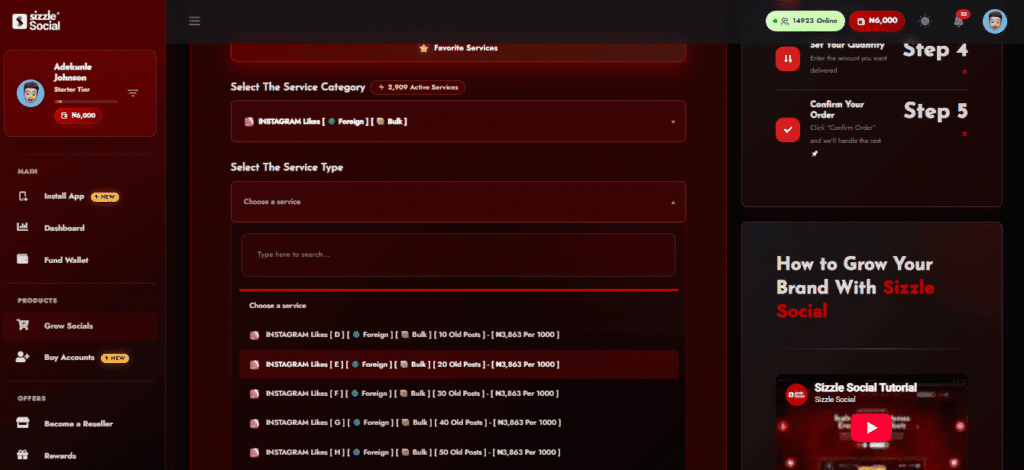Image resolution: width=1024 pixels, height=470 pixels.
Task: Click the Step 5 confirm checkmark icon
Action: 788,129
